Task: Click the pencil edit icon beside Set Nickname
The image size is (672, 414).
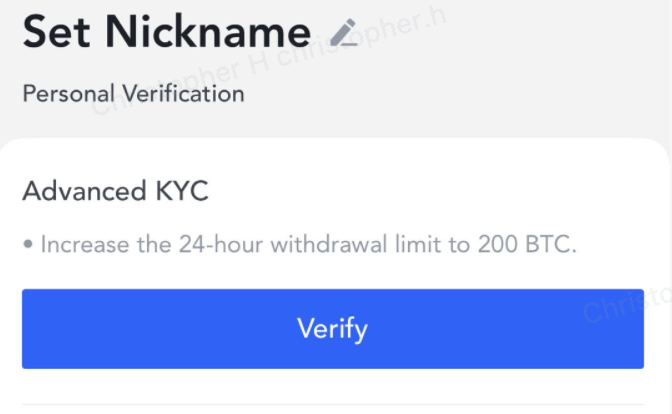Action: click(x=344, y=32)
